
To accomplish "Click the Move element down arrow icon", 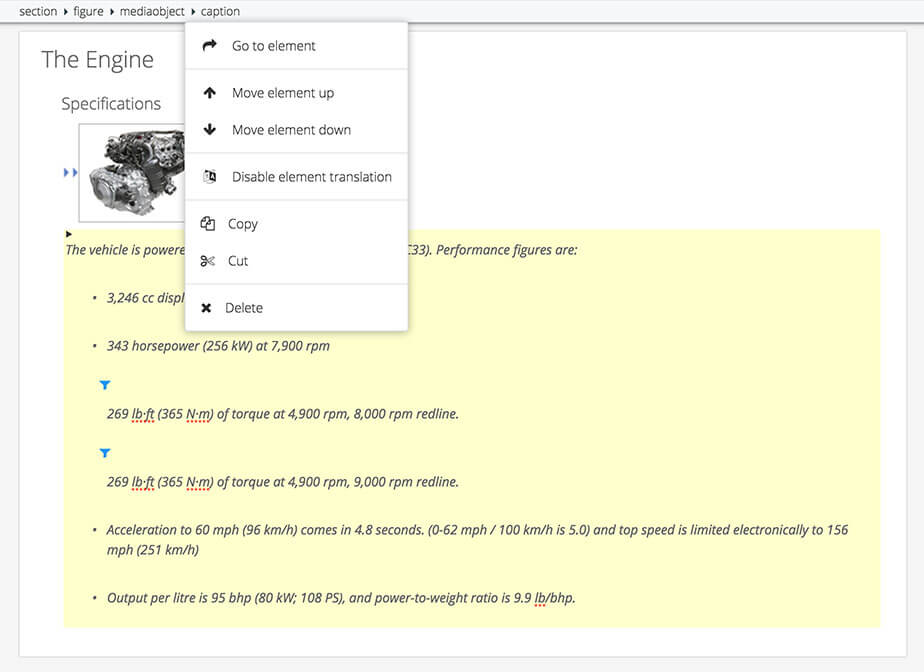I will click(x=210, y=129).
